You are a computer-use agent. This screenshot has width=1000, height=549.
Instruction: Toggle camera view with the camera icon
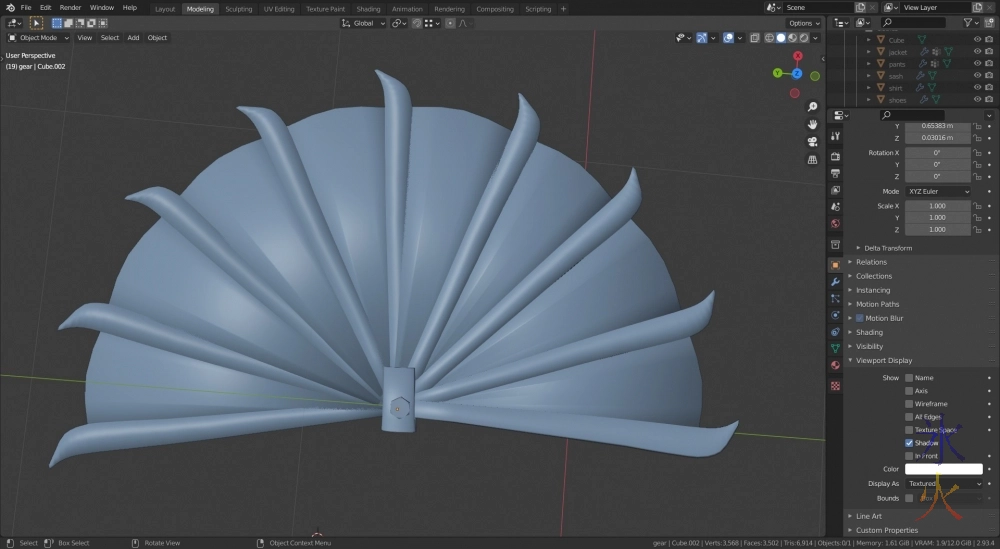click(813, 141)
